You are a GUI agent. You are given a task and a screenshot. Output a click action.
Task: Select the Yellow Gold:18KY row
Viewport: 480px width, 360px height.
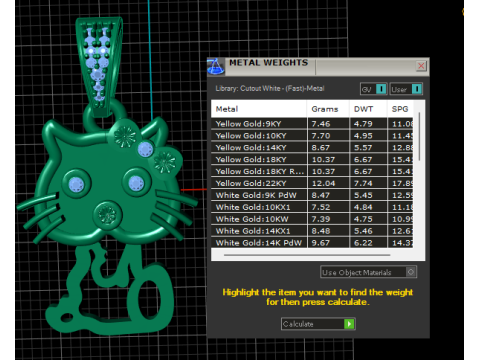point(312,159)
